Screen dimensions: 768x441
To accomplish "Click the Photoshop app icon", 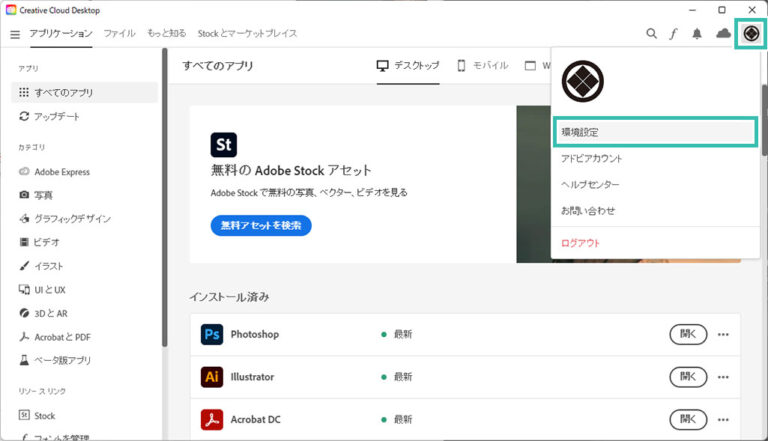I will point(212,334).
